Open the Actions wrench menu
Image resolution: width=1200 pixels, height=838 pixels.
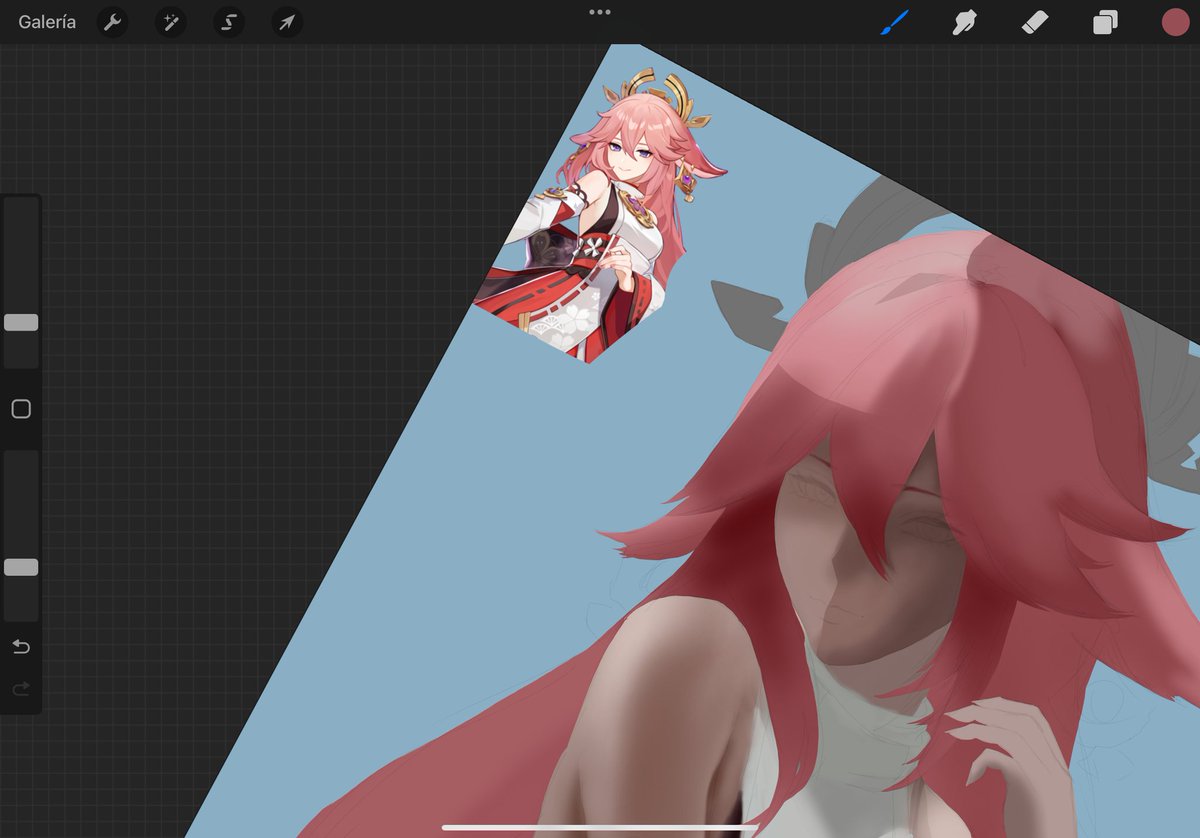pos(112,22)
